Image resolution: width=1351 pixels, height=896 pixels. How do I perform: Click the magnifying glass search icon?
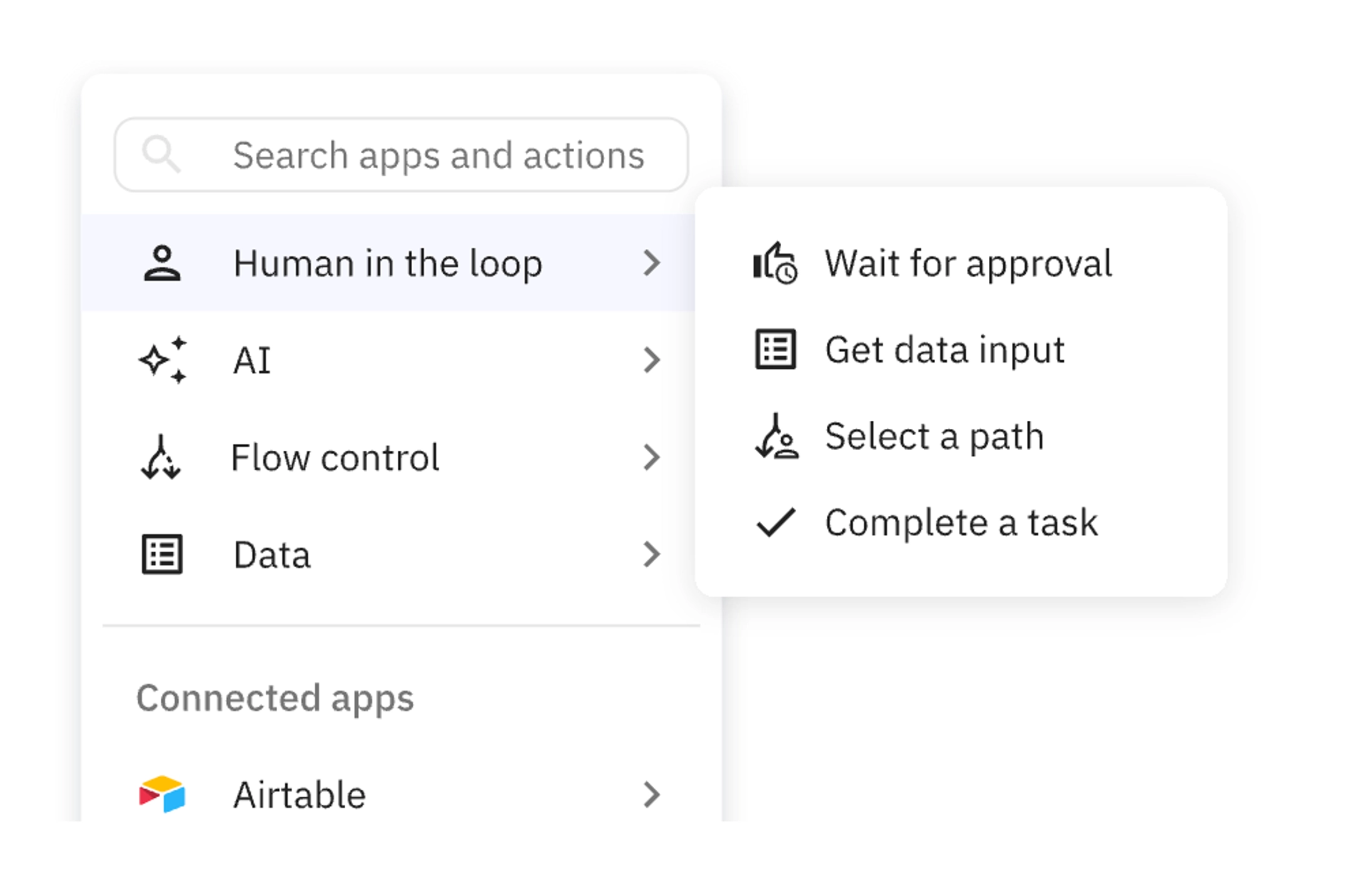point(161,154)
